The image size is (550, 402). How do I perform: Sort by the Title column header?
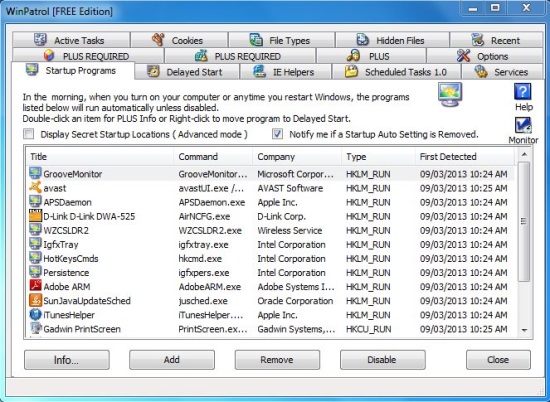point(100,156)
